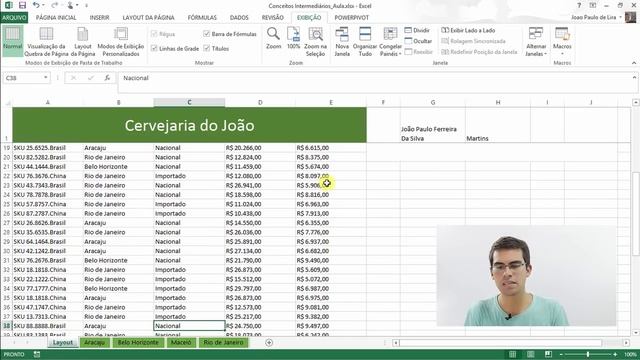
Task: Switch to PÁGINA INICIAL tab
Action: (x=56, y=18)
